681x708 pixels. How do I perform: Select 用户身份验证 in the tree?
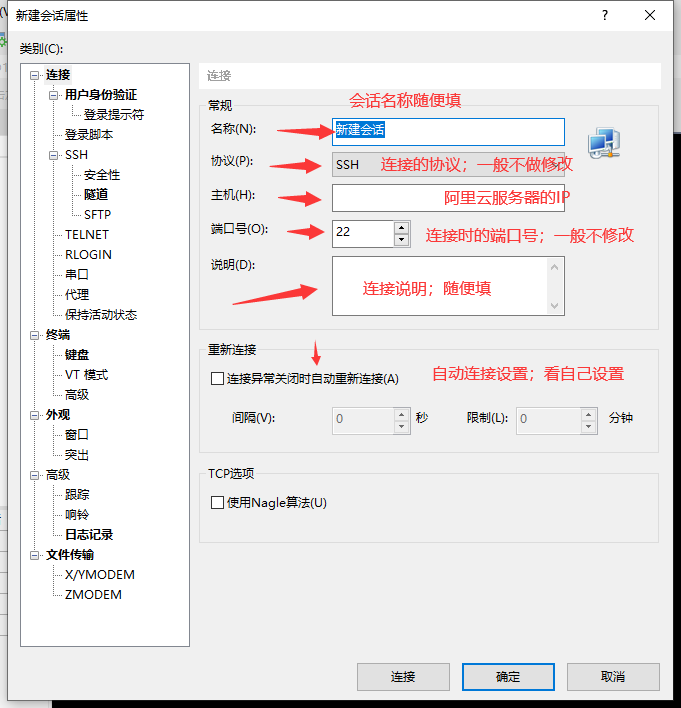coord(101,95)
